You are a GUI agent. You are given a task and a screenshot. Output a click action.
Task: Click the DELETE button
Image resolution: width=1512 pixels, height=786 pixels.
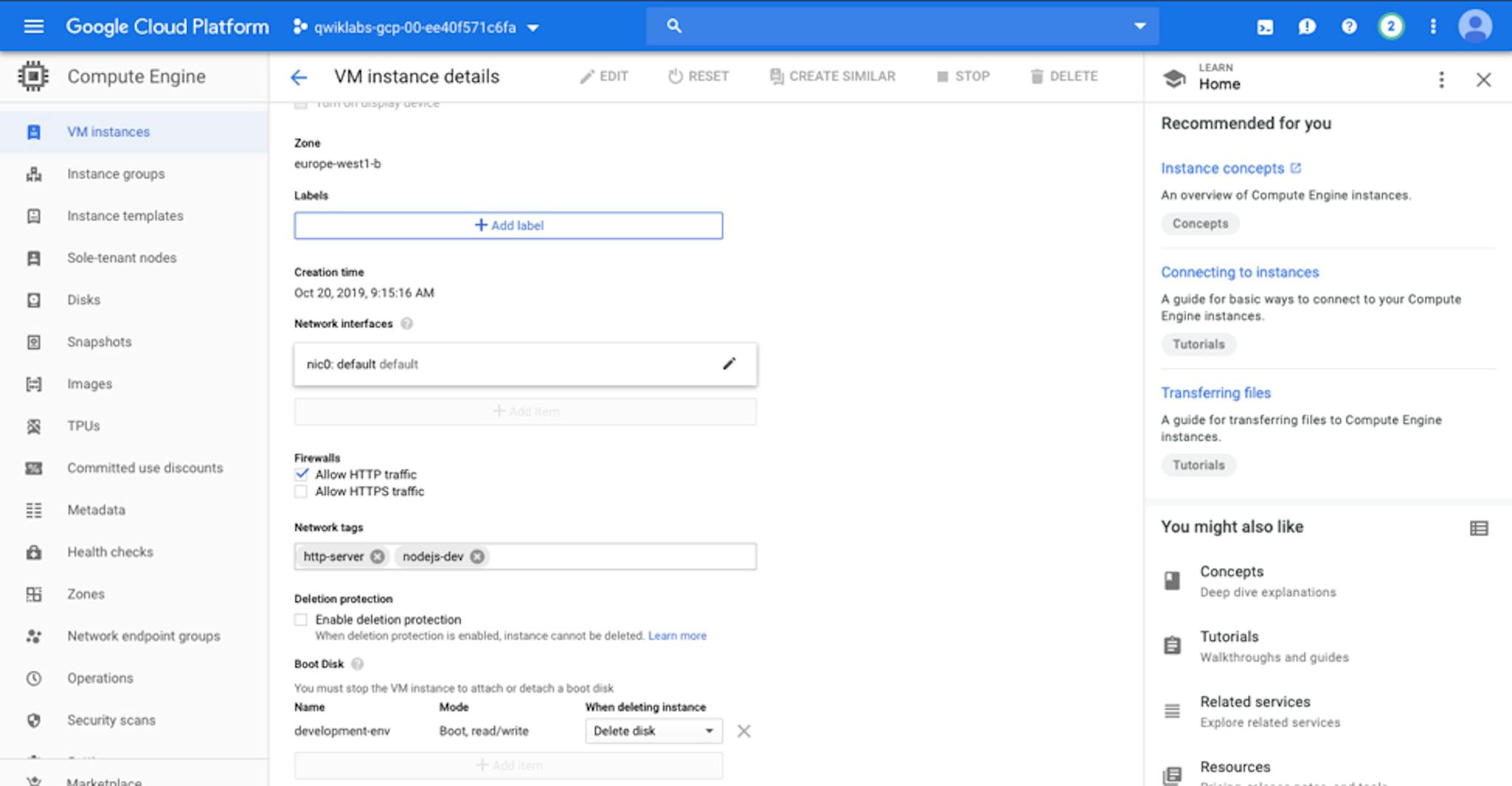pos(1064,76)
